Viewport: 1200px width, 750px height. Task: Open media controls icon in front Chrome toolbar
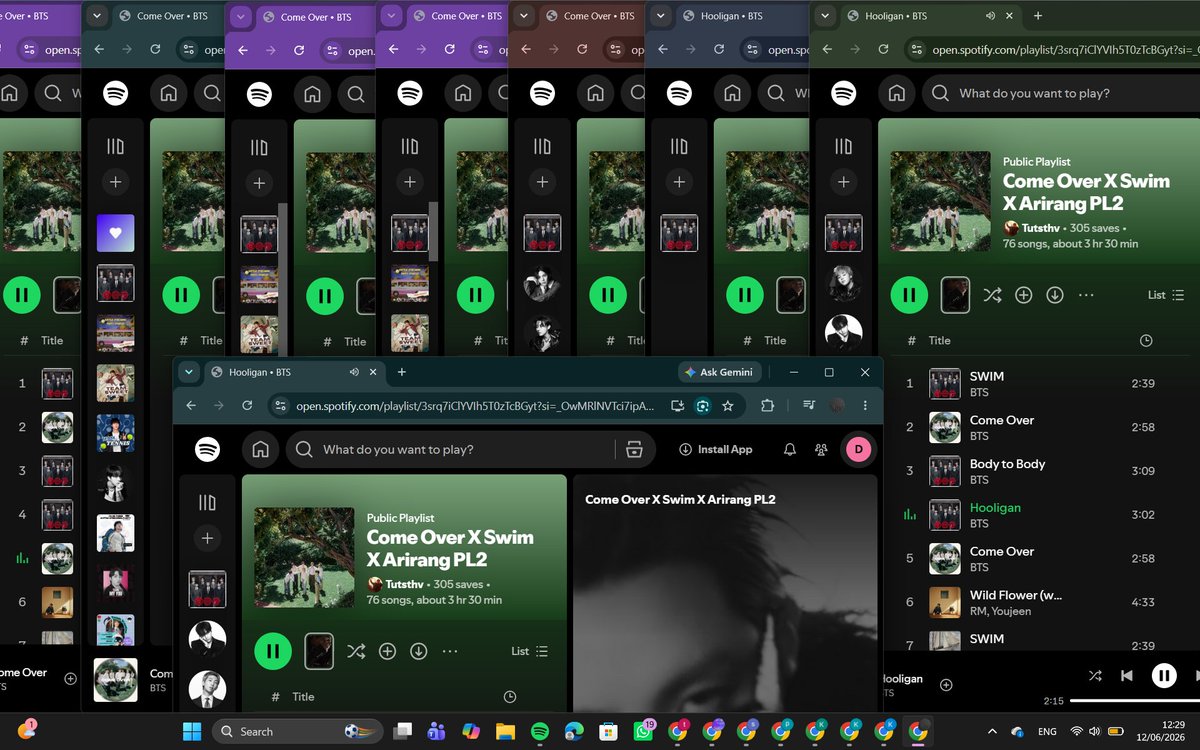click(809, 406)
